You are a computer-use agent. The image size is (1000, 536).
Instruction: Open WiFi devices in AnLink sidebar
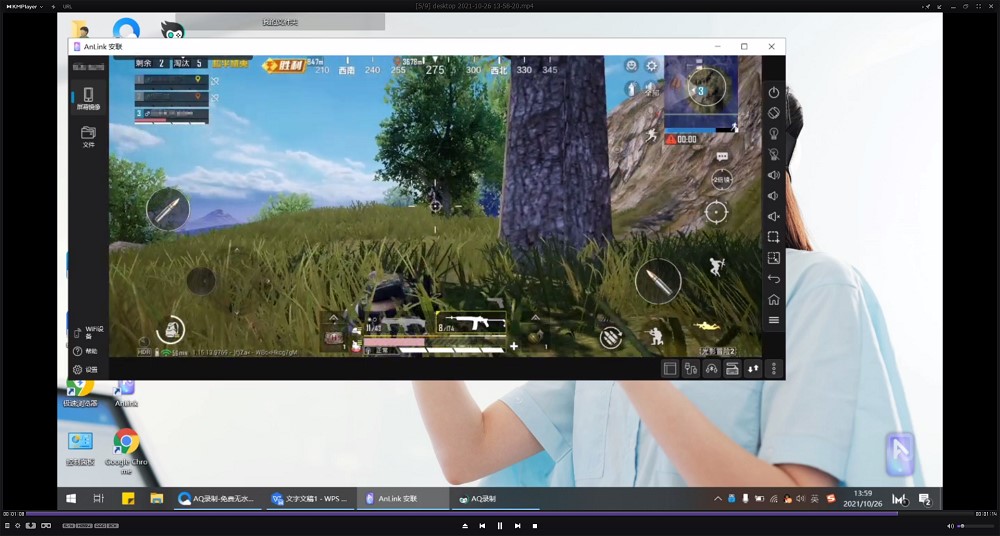click(x=89, y=332)
